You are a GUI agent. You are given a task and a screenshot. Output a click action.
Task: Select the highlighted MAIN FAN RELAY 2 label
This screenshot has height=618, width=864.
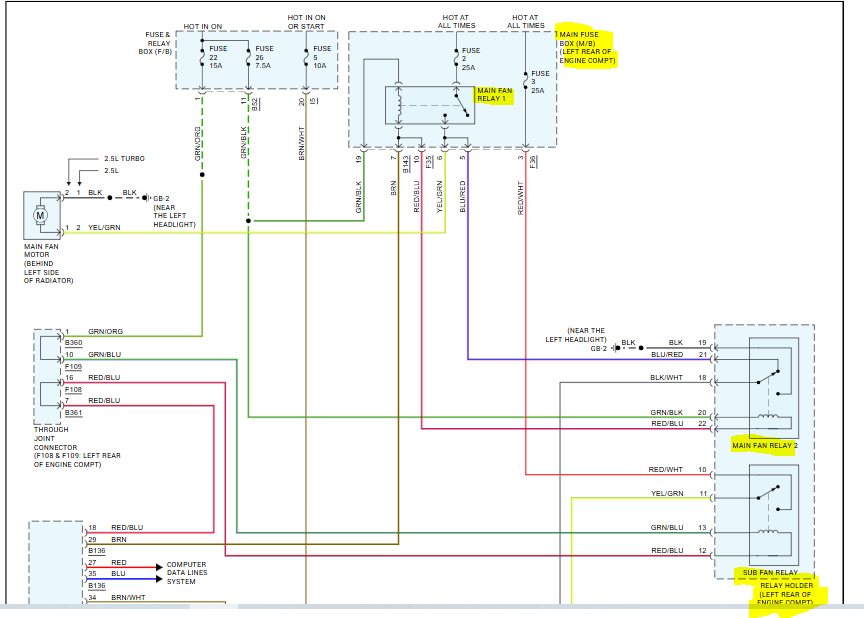click(x=765, y=446)
